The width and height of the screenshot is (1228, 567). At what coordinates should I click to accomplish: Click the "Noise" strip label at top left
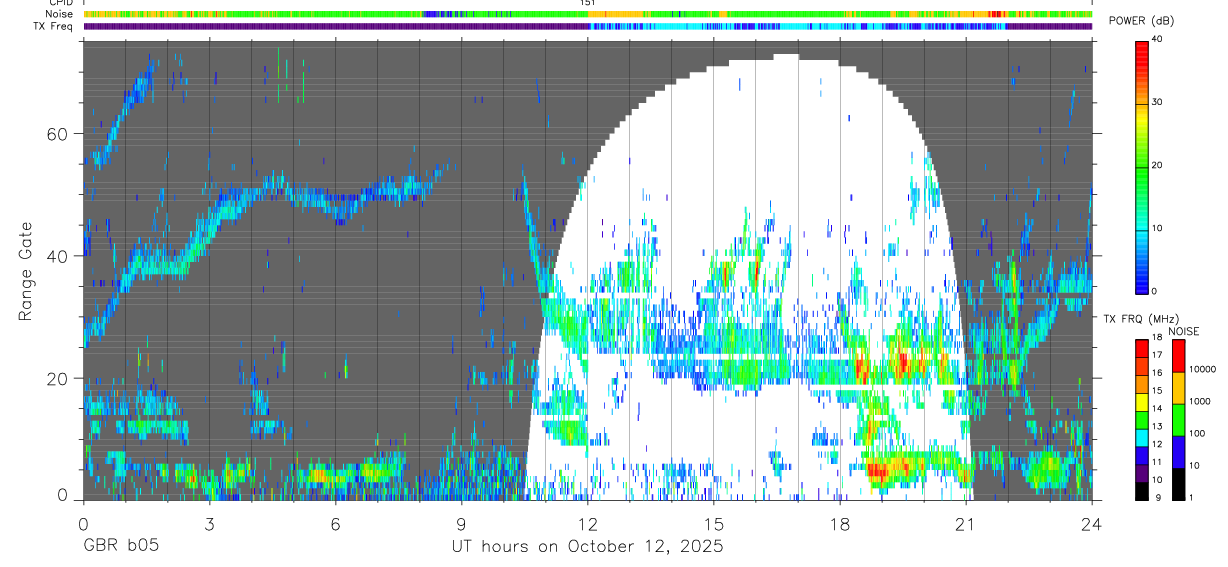59,14
